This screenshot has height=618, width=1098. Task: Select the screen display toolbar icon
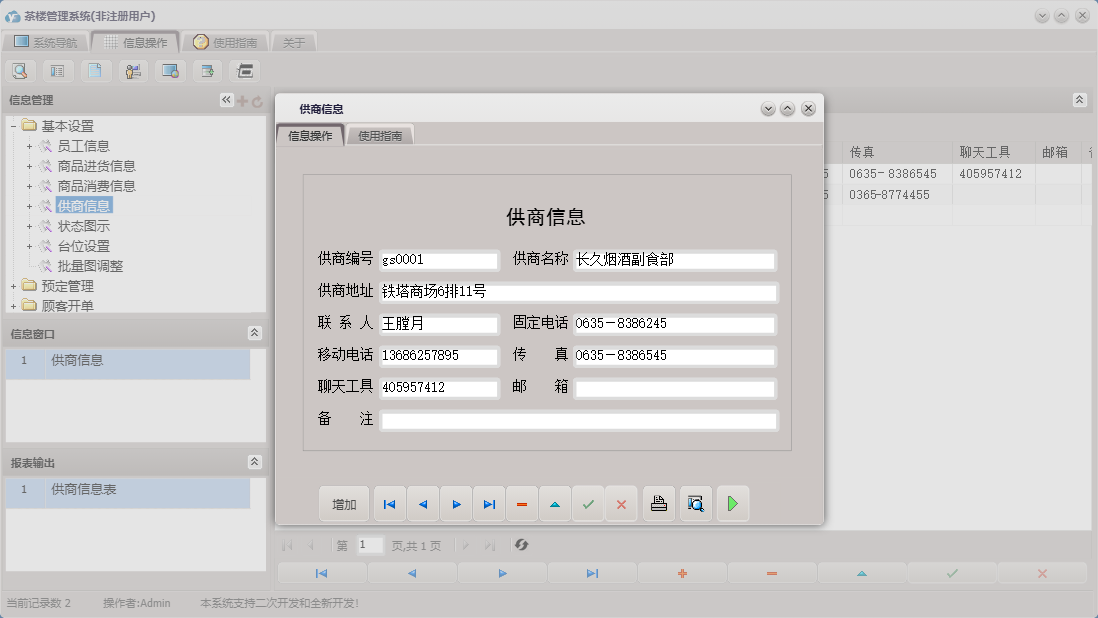pos(169,70)
